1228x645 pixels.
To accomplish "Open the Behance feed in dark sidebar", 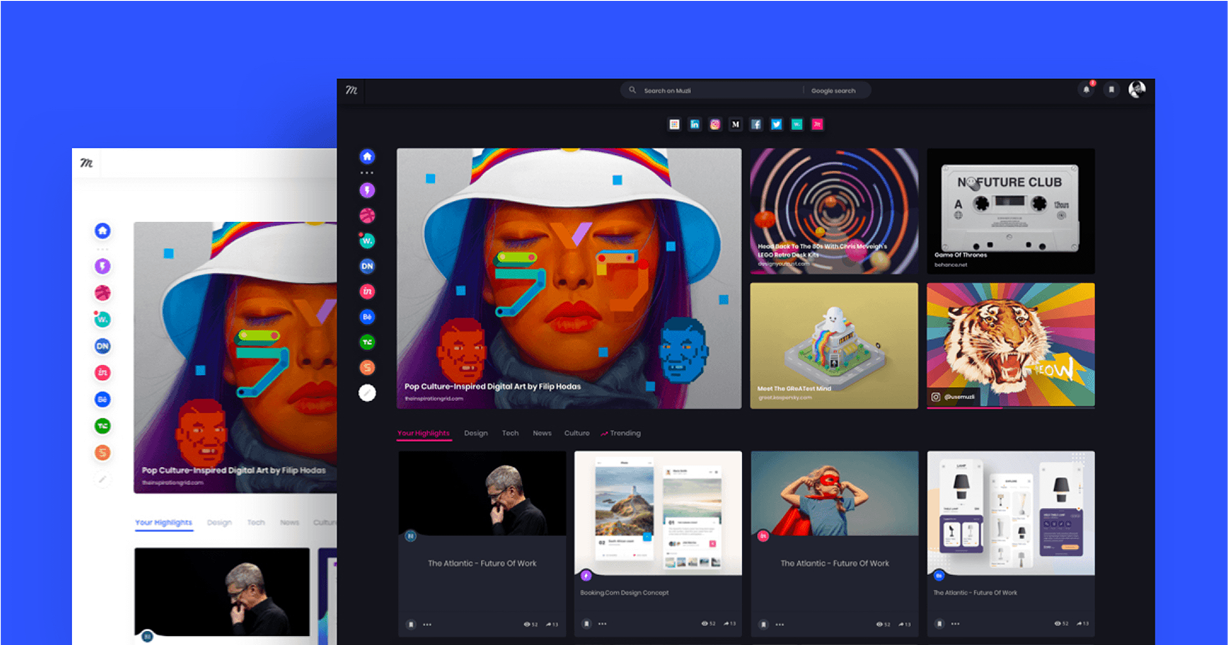I will [x=367, y=317].
